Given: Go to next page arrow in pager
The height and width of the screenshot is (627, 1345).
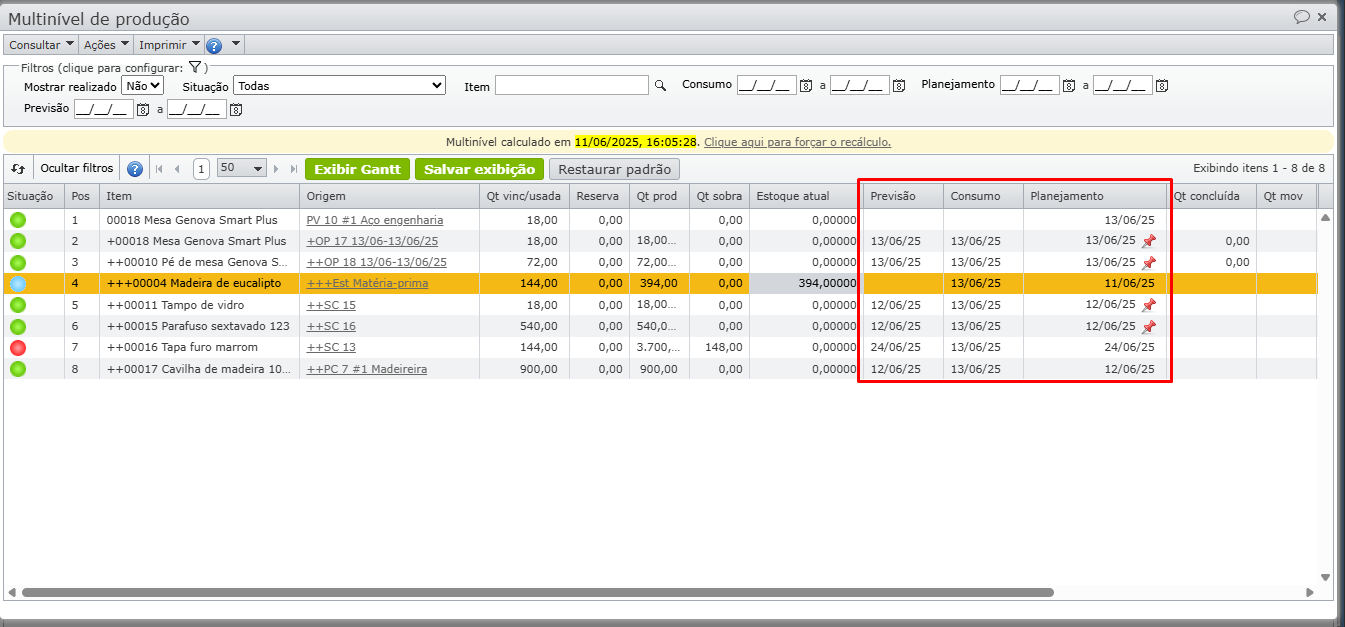Looking at the screenshot, I should click(x=277, y=169).
